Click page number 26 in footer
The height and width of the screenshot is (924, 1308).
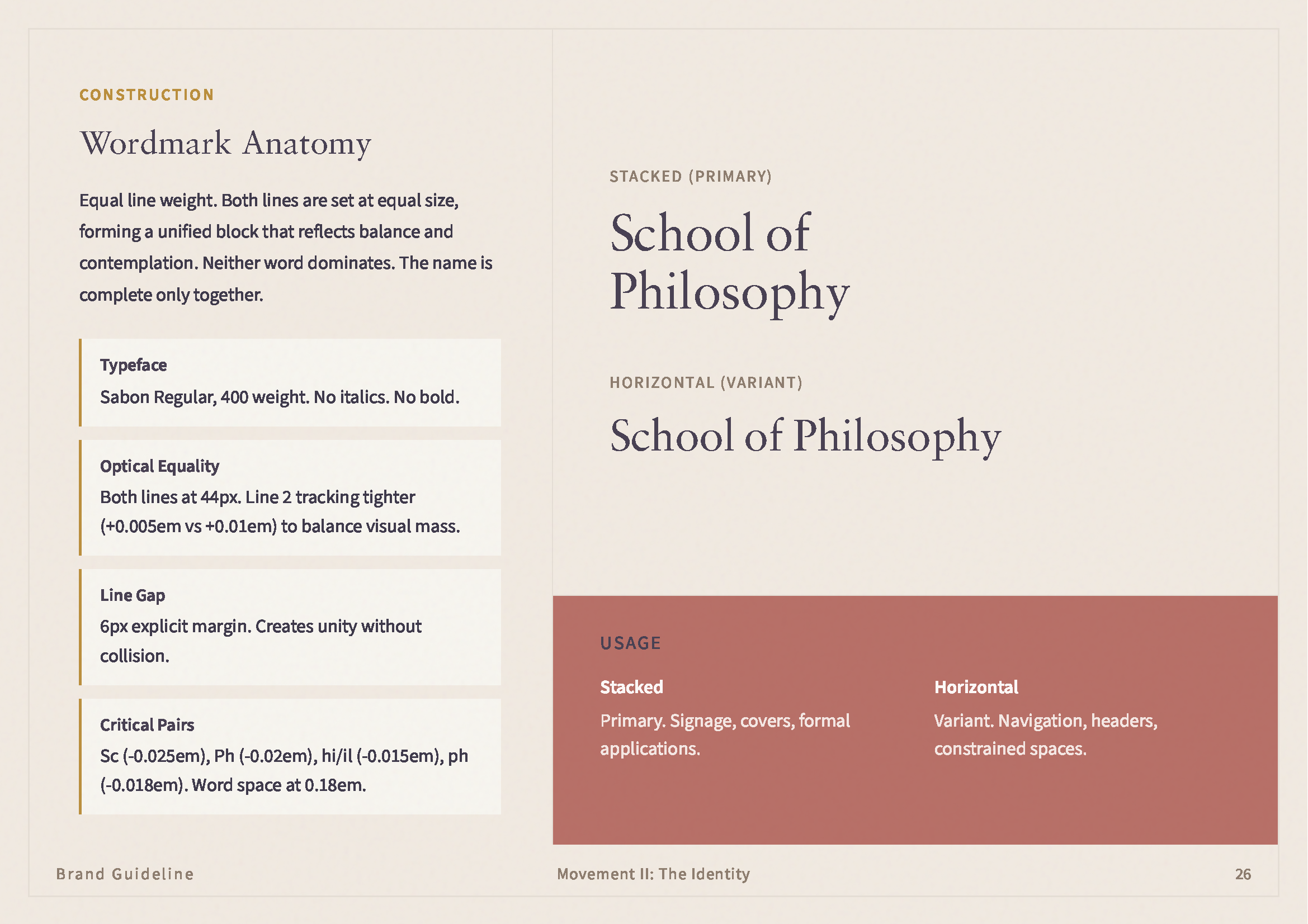pos(1243,874)
